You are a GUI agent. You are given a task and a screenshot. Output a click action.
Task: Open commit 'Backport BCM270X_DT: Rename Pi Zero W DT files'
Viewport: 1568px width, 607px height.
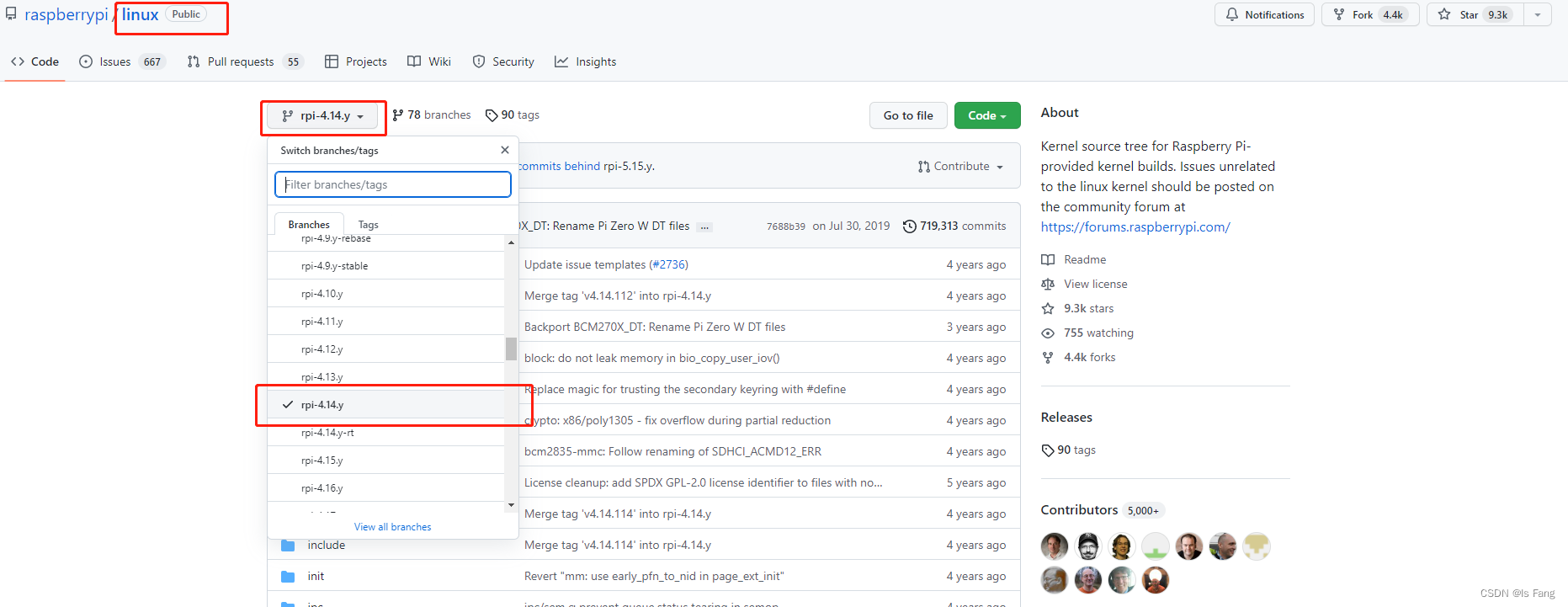(655, 327)
